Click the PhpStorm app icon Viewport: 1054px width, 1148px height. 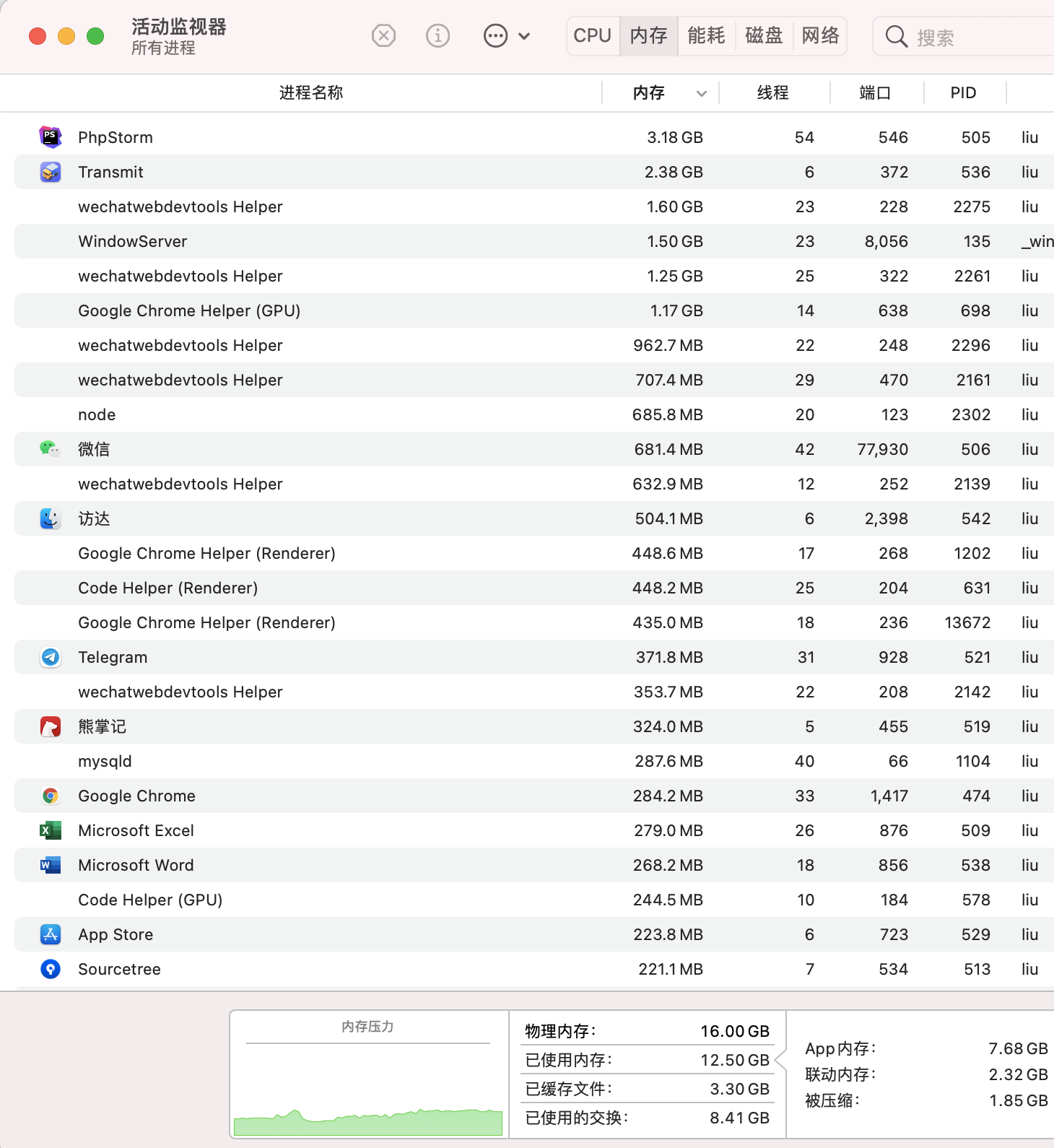point(50,137)
